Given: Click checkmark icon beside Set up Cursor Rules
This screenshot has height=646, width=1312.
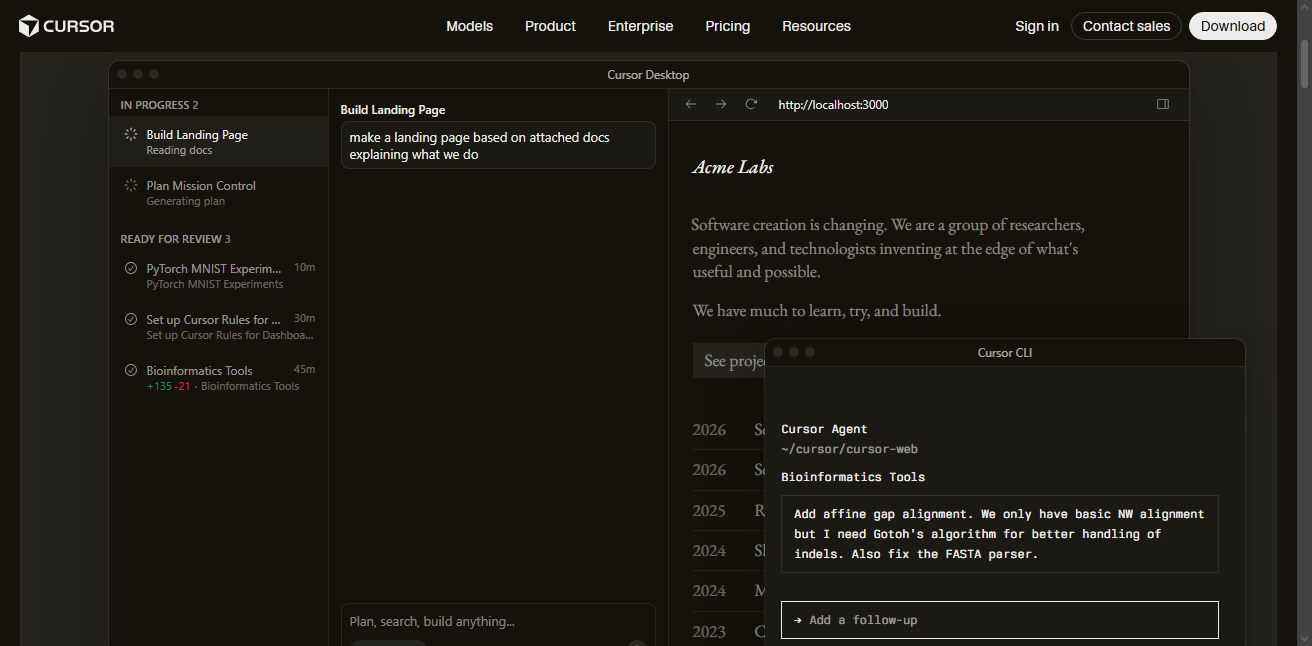Looking at the screenshot, I should (x=130, y=319).
